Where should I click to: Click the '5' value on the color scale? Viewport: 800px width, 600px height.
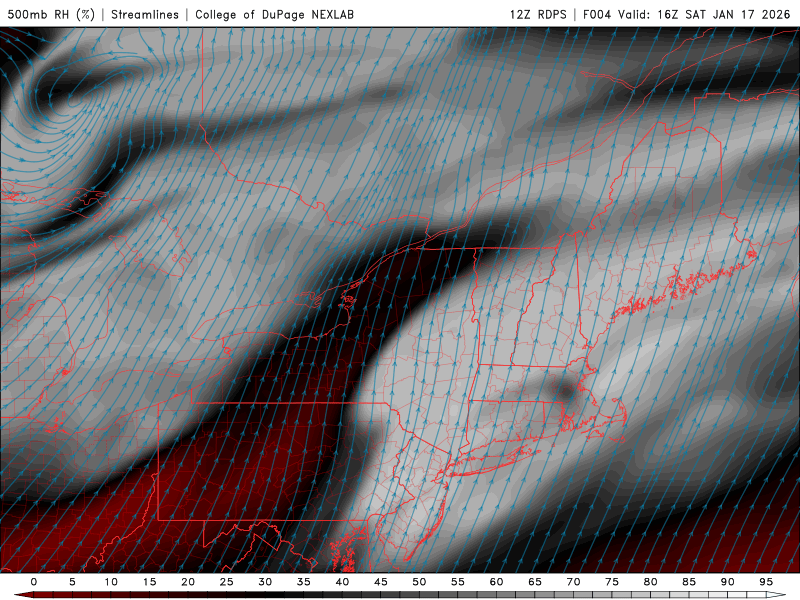point(72,582)
